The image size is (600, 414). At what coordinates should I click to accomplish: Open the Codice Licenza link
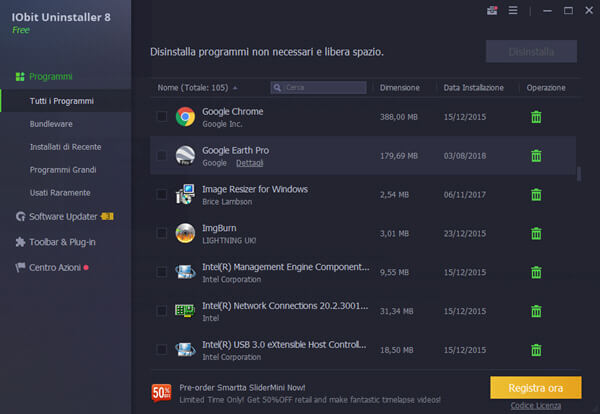[536, 406]
